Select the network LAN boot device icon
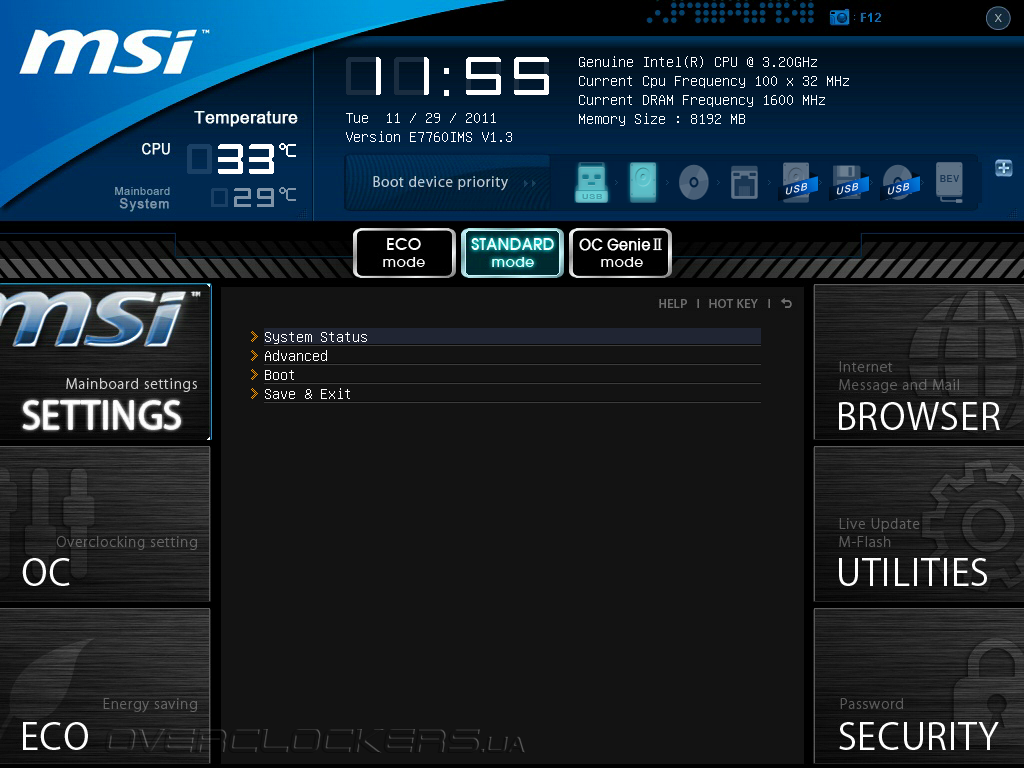 [x=744, y=182]
